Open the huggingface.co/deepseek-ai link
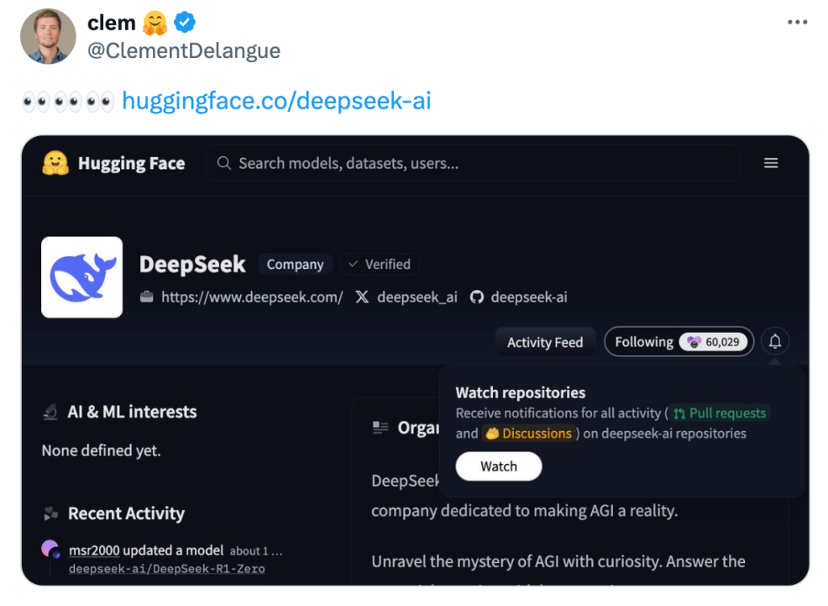 [x=277, y=100]
